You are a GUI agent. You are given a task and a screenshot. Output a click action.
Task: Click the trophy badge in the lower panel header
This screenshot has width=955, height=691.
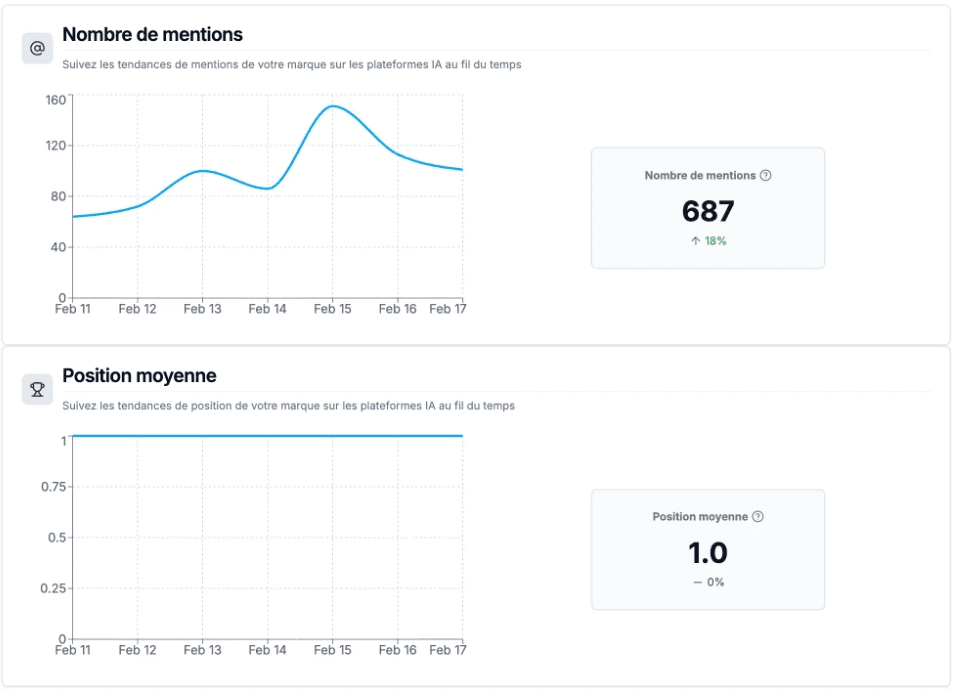tap(37, 389)
